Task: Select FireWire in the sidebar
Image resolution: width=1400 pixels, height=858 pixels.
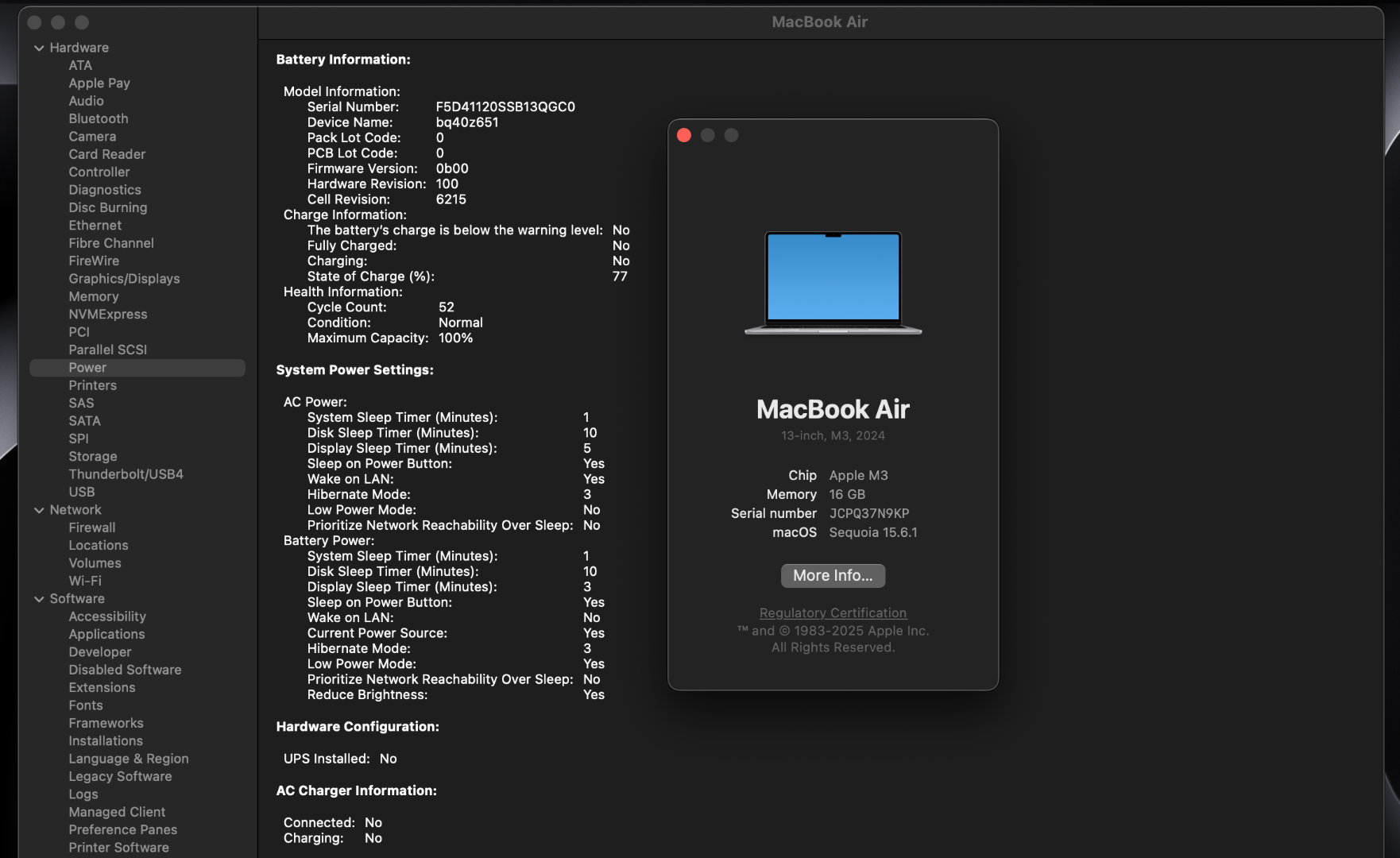Action: point(94,261)
